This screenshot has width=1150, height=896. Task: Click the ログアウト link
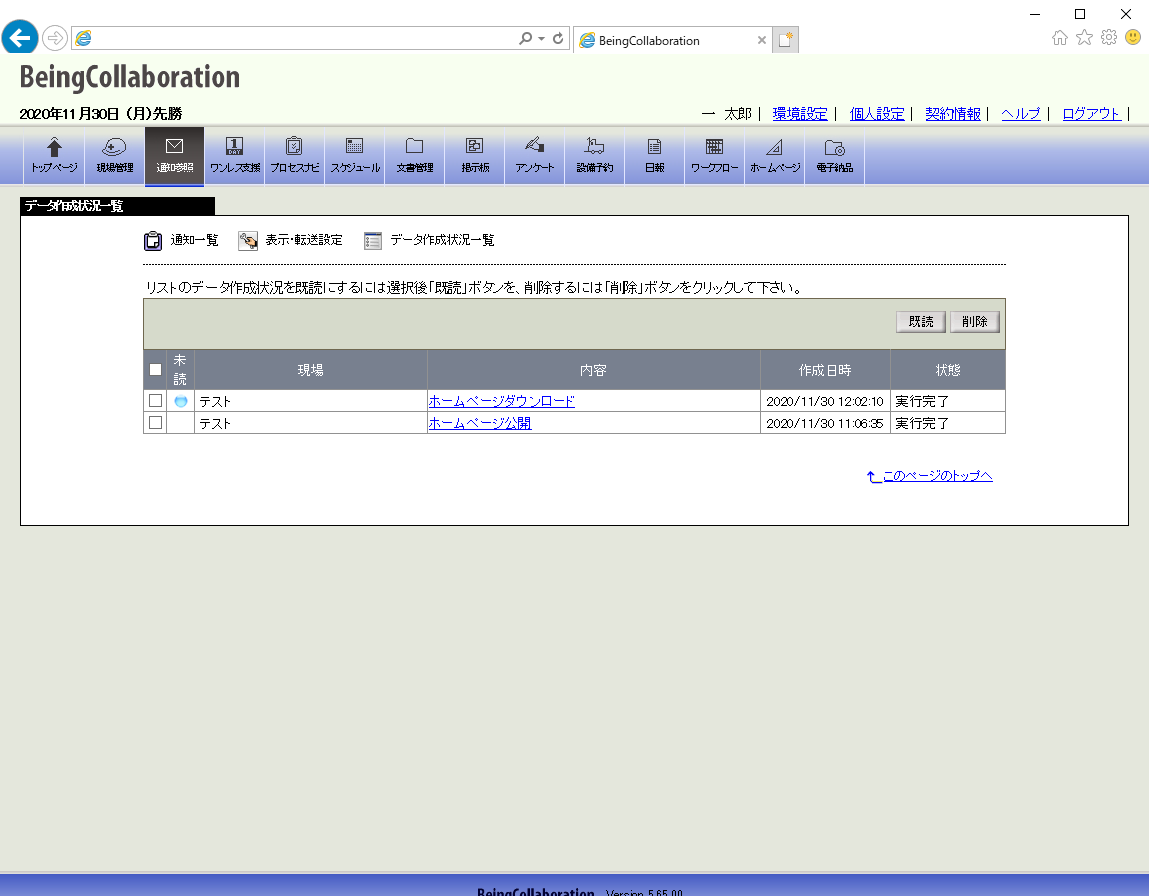click(x=1092, y=114)
